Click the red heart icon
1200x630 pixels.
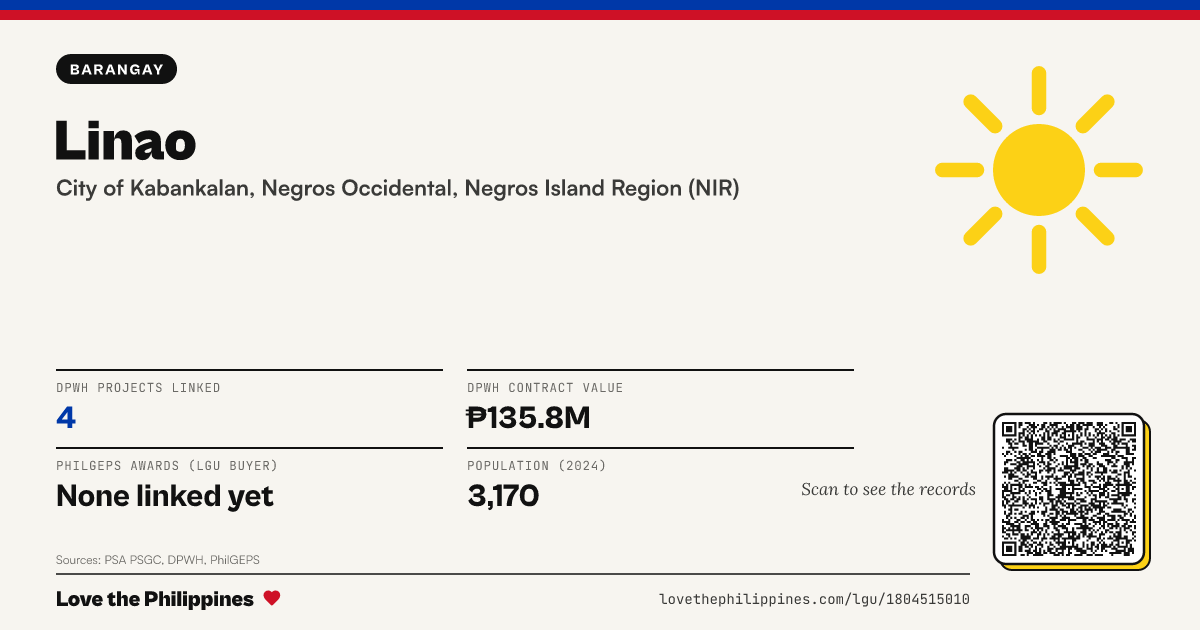pyautogui.click(x=272, y=598)
